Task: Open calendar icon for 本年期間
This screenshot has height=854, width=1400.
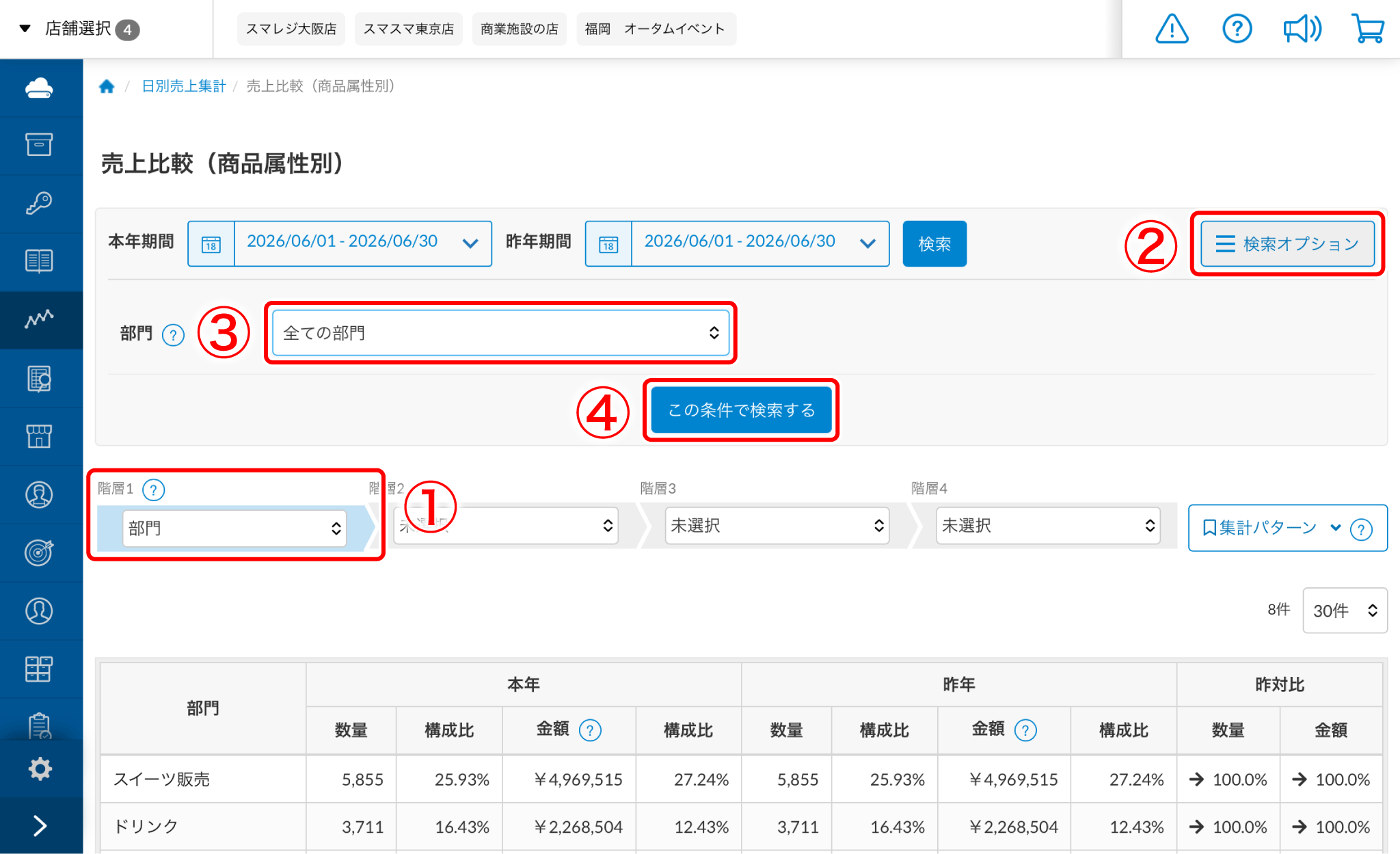Action: [x=211, y=243]
